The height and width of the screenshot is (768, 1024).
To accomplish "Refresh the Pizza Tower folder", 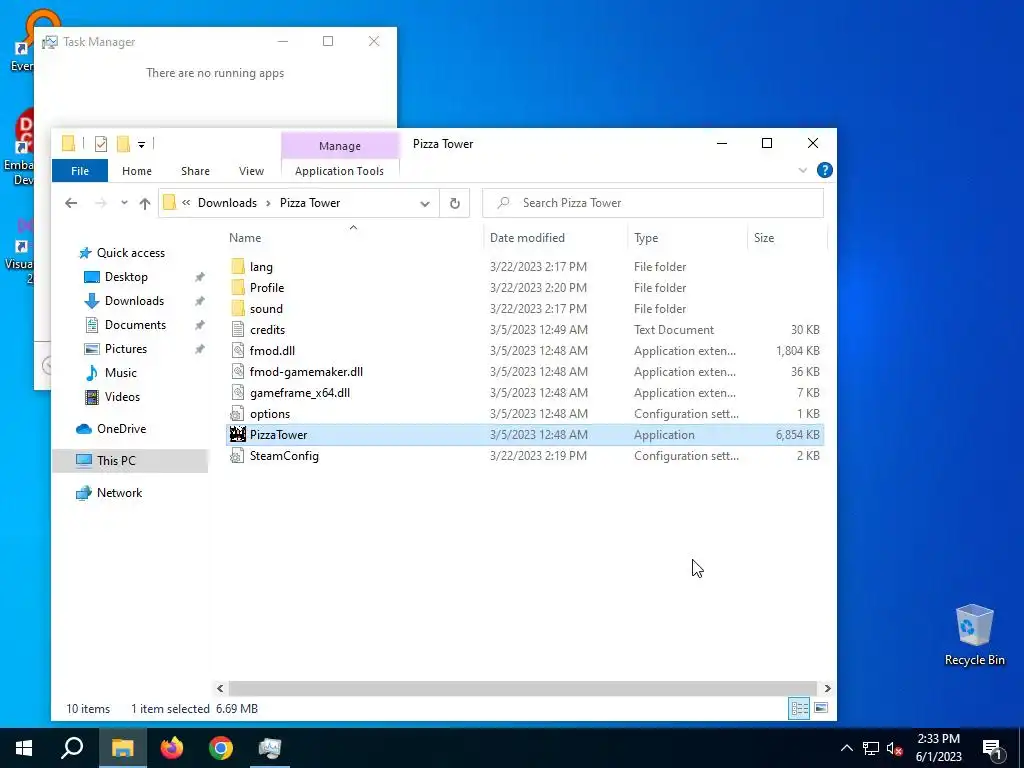I will tap(455, 203).
